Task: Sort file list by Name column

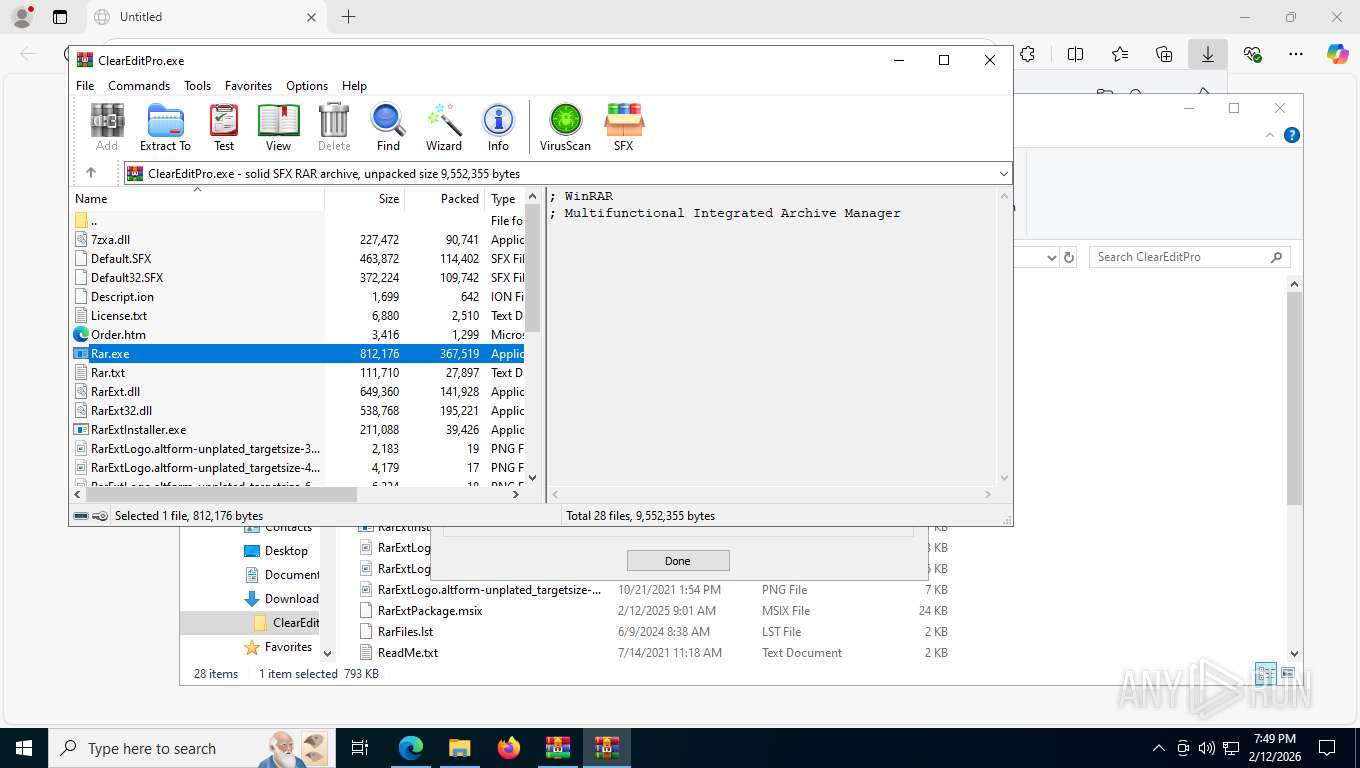Action: [x=197, y=199]
